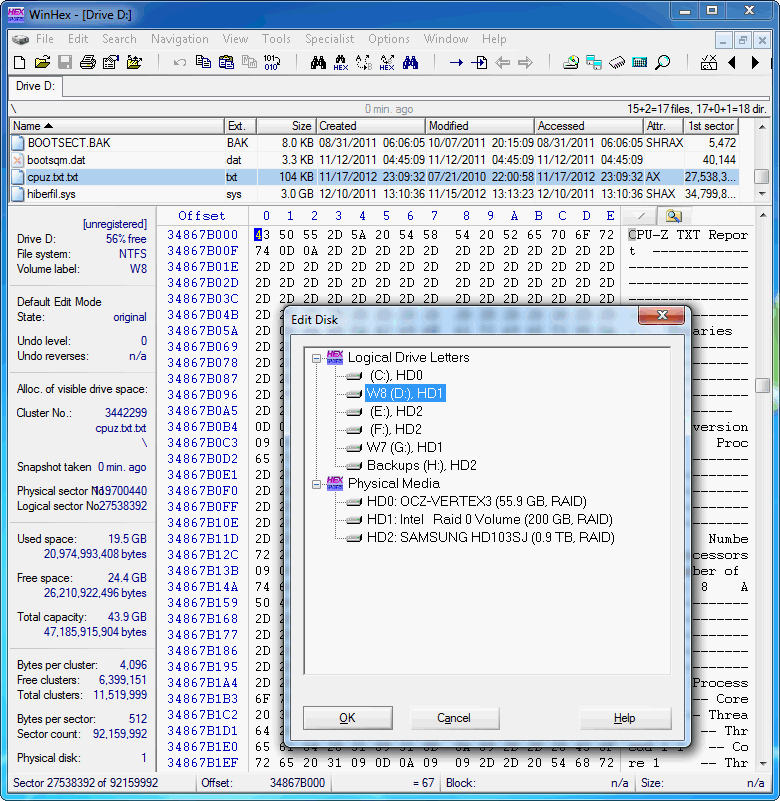Select Backups (H:), HD2 drive
This screenshot has height=801, width=780.
tap(421, 465)
